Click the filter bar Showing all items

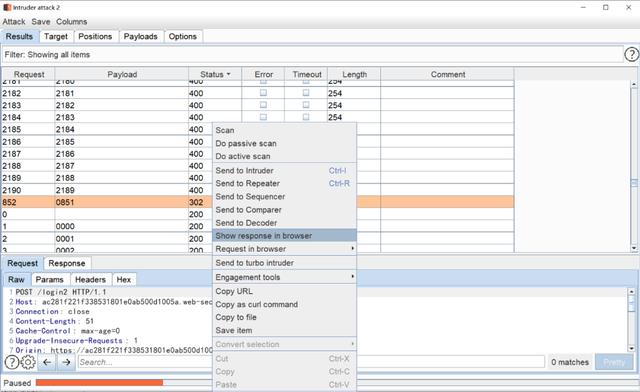click(312, 54)
